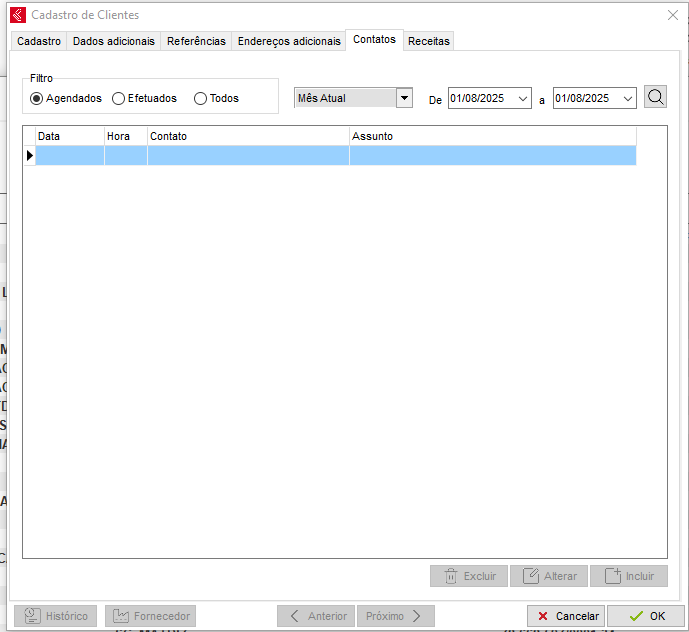
Task: Open the Histórico button
Action: (x=56, y=616)
